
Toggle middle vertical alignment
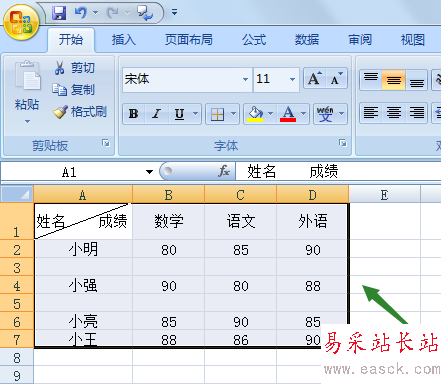tap(394, 80)
